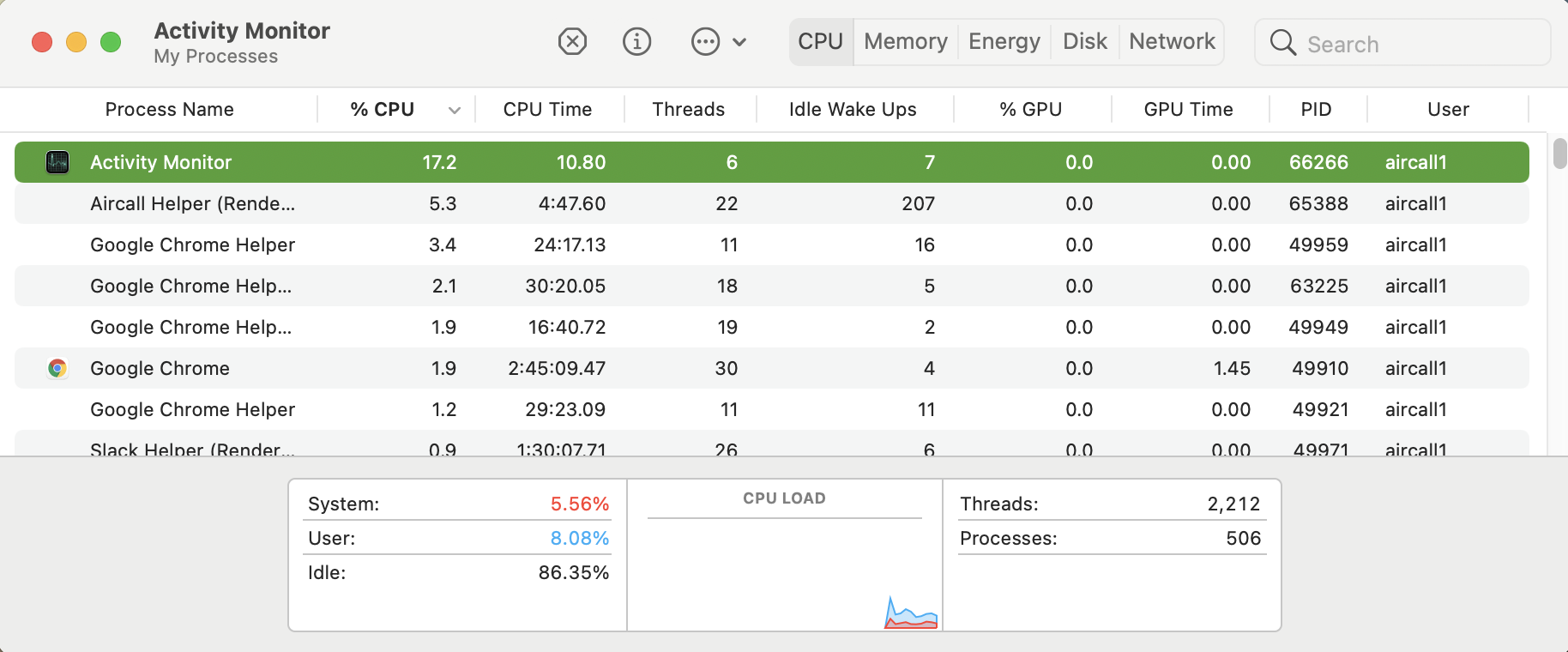
Task: Expand the chevron beside the ellipsis button
Action: coord(739,41)
